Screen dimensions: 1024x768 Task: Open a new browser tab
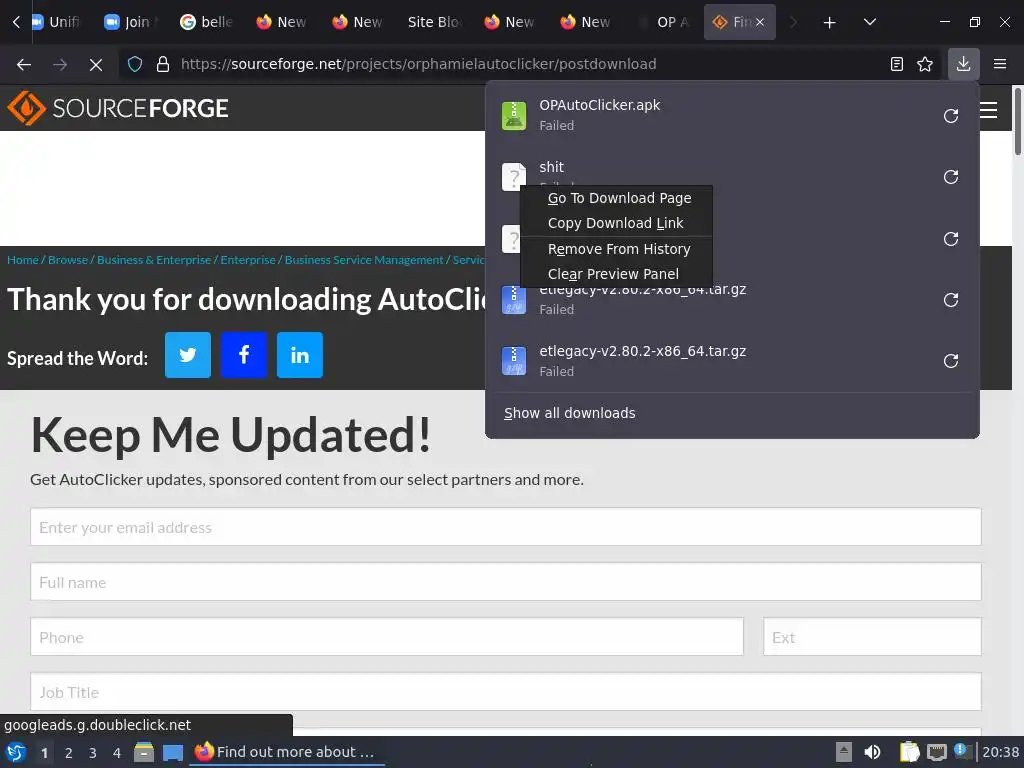pyautogui.click(x=829, y=23)
